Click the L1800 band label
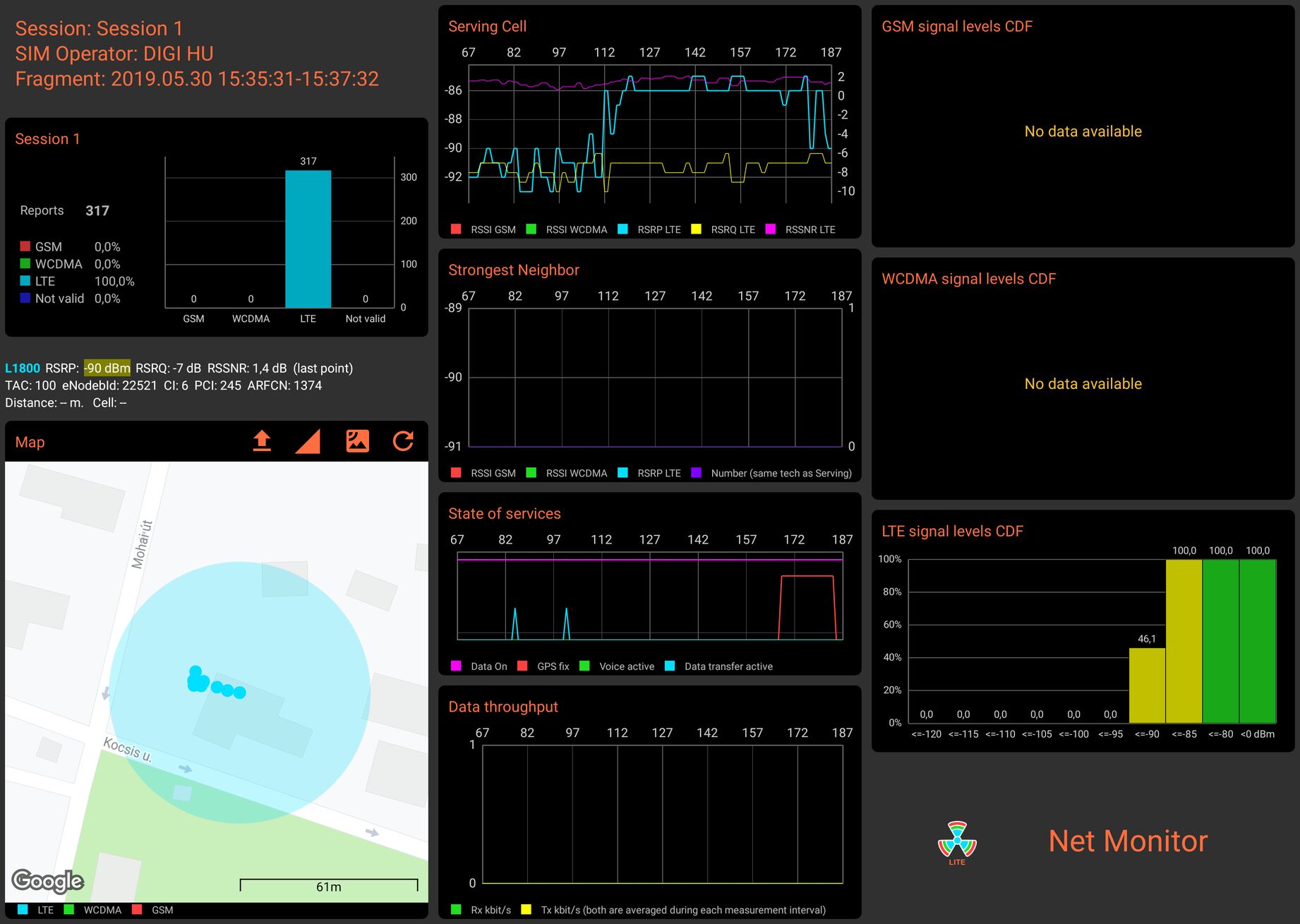This screenshot has height=924, width=1300. 23,368
